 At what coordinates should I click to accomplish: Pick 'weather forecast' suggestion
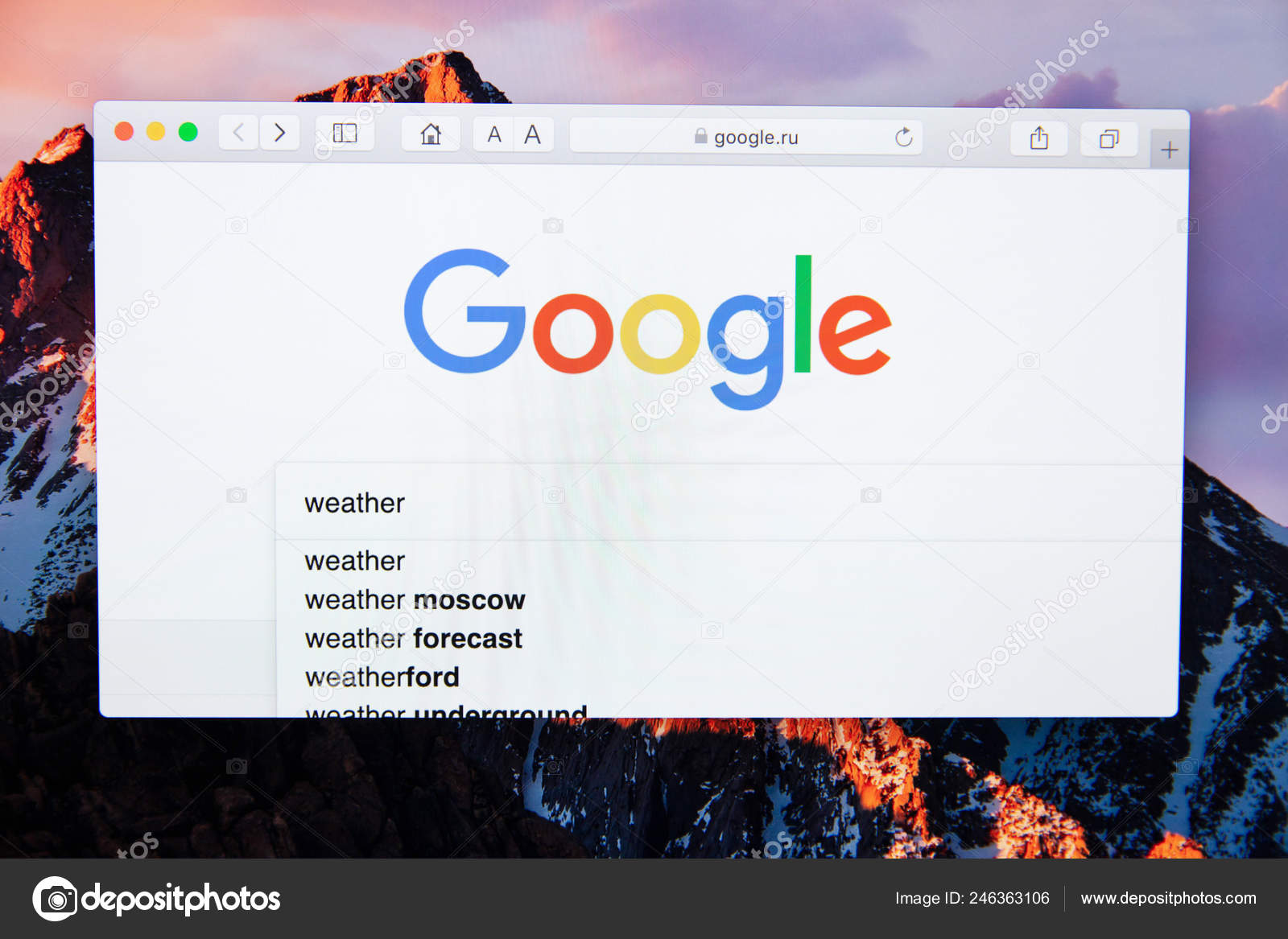pyautogui.click(x=413, y=638)
